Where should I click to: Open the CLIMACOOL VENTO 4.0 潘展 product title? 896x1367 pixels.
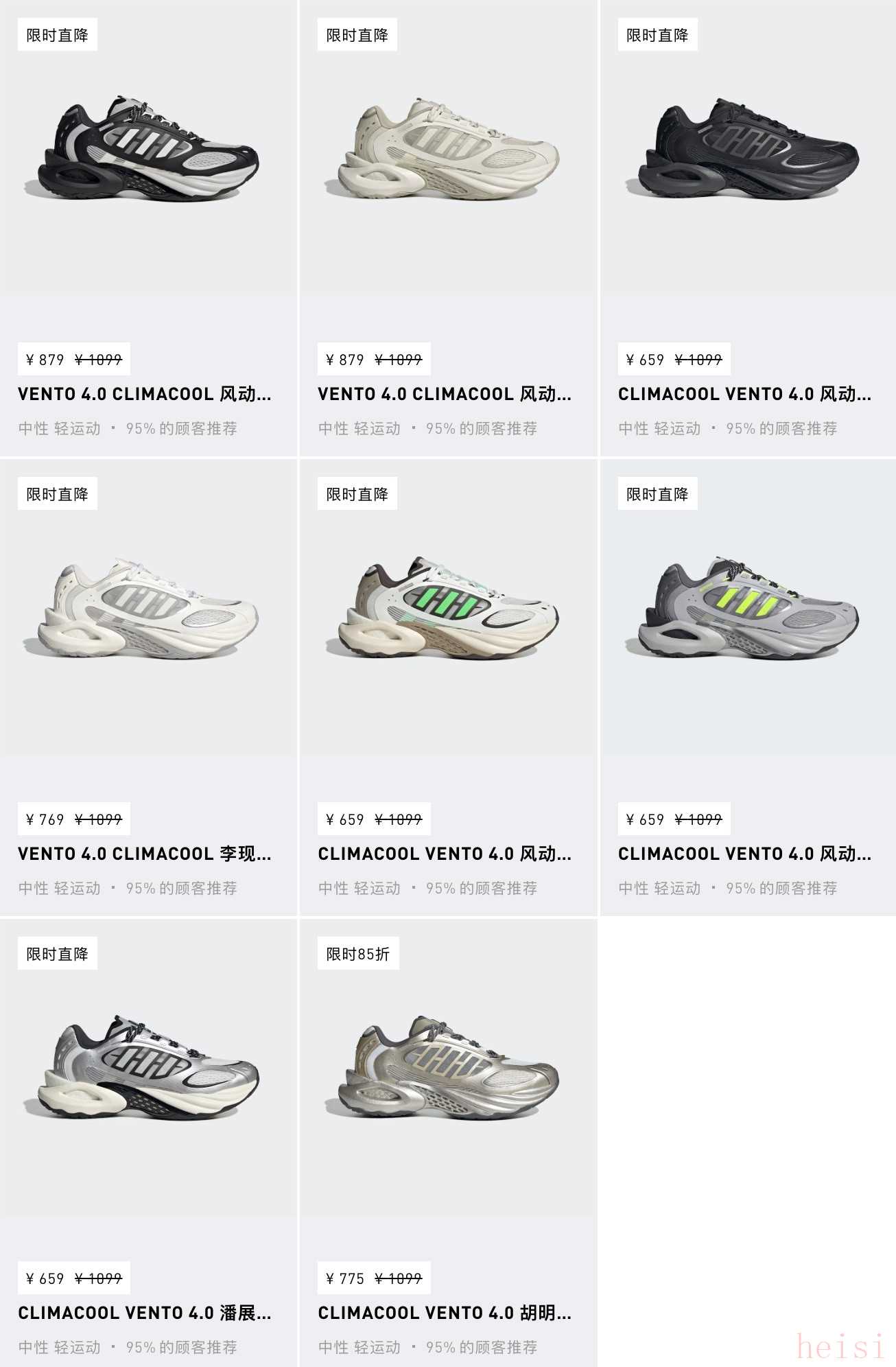[145, 1313]
